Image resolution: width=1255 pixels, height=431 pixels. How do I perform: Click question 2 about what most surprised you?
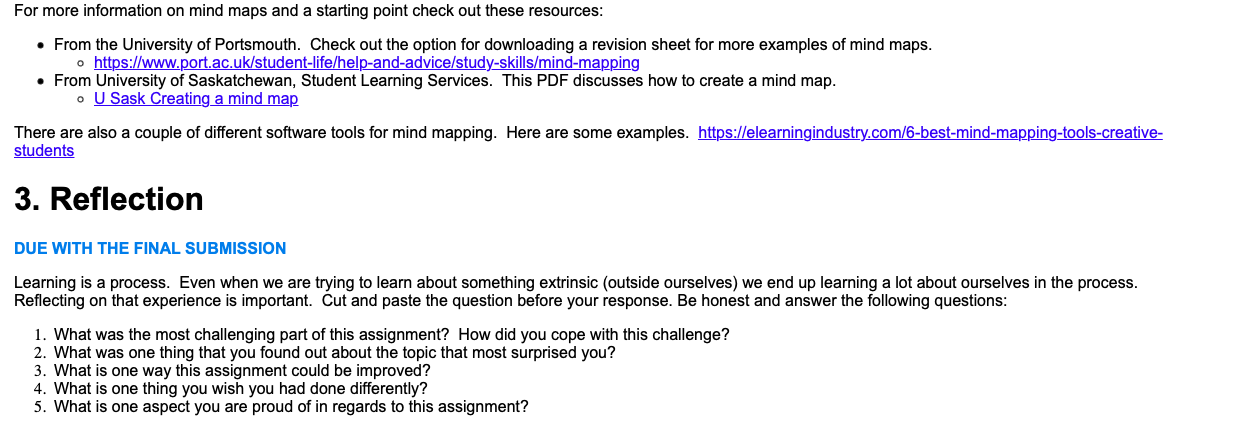(x=334, y=352)
